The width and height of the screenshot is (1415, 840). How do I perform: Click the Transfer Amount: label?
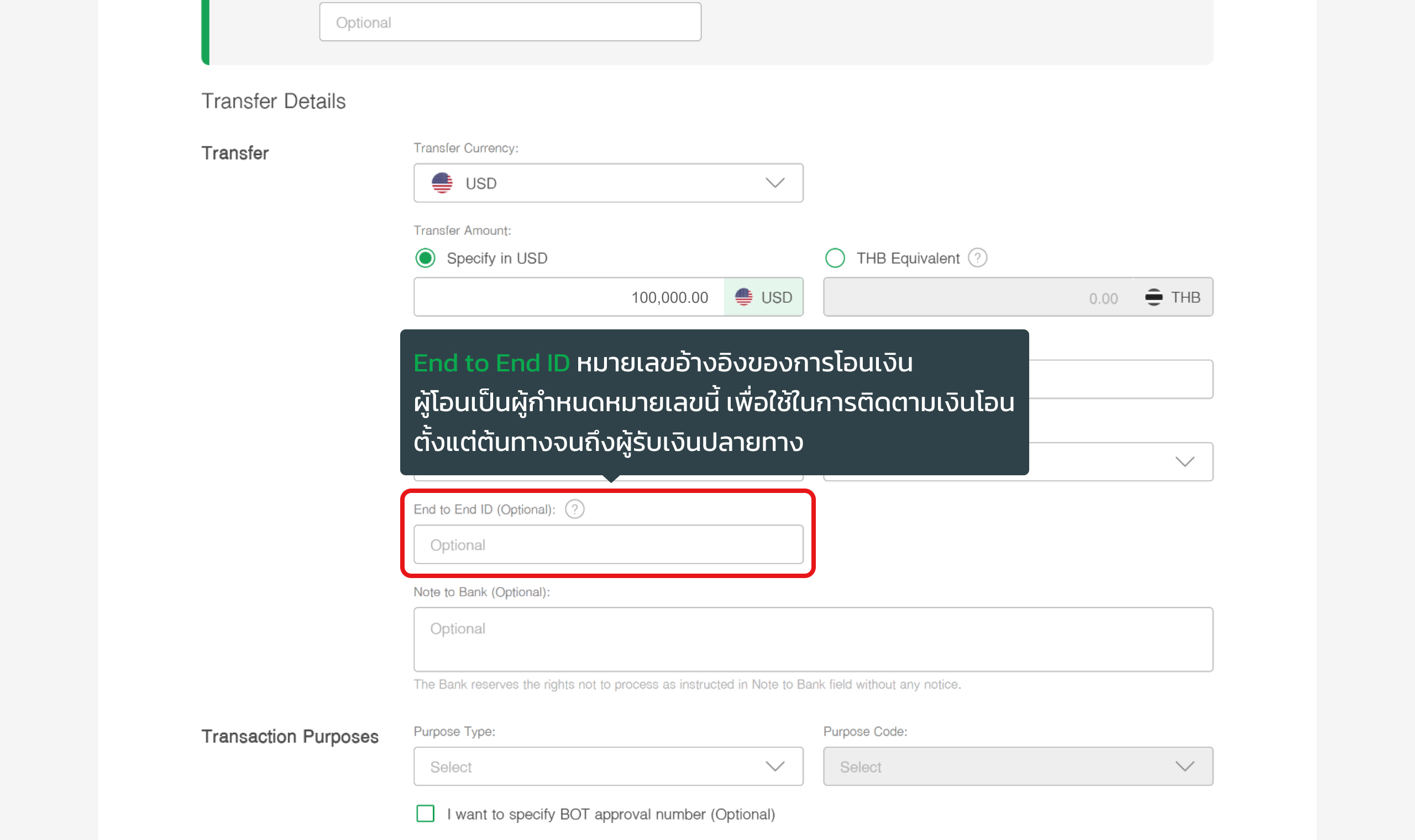click(462, 231)
